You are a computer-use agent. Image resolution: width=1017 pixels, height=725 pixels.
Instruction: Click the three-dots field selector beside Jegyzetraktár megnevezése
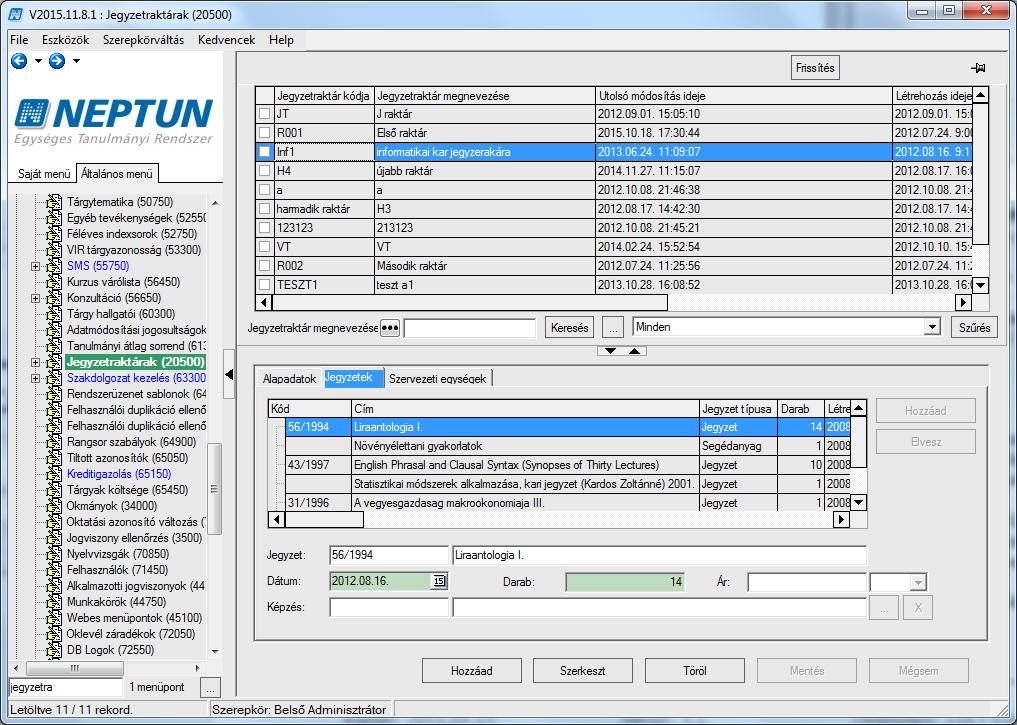(390, 328)
